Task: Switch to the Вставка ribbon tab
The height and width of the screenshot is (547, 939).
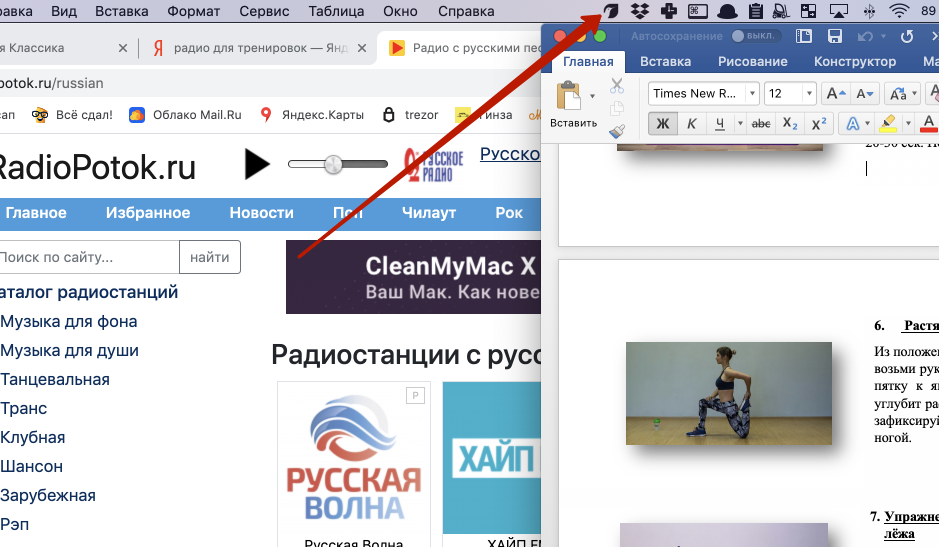Action: [x=665, y=61]
